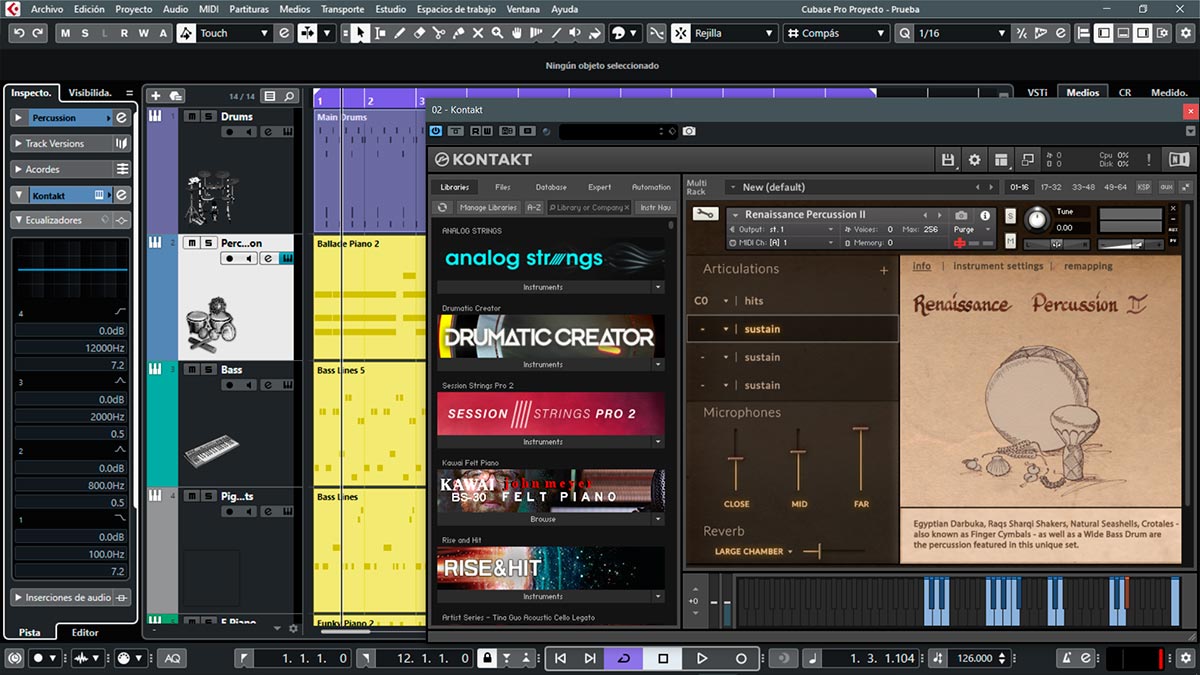Click the track search magnifier icon
1200x675 pixels.
(290, 96)
